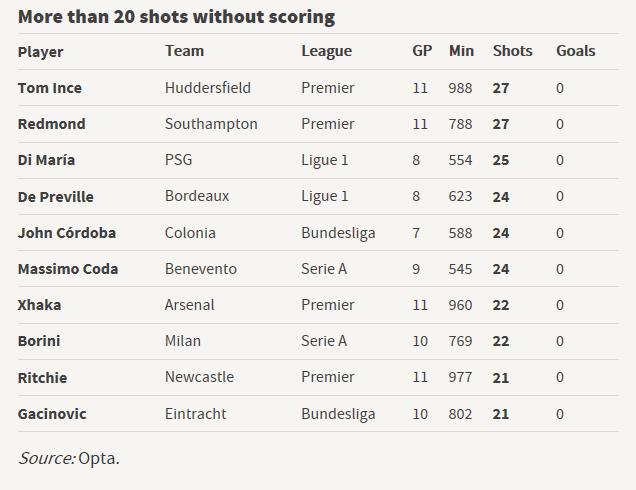Screen dimensions: 636x490
Task: Select the Di María row name
Action: (46, 160)
